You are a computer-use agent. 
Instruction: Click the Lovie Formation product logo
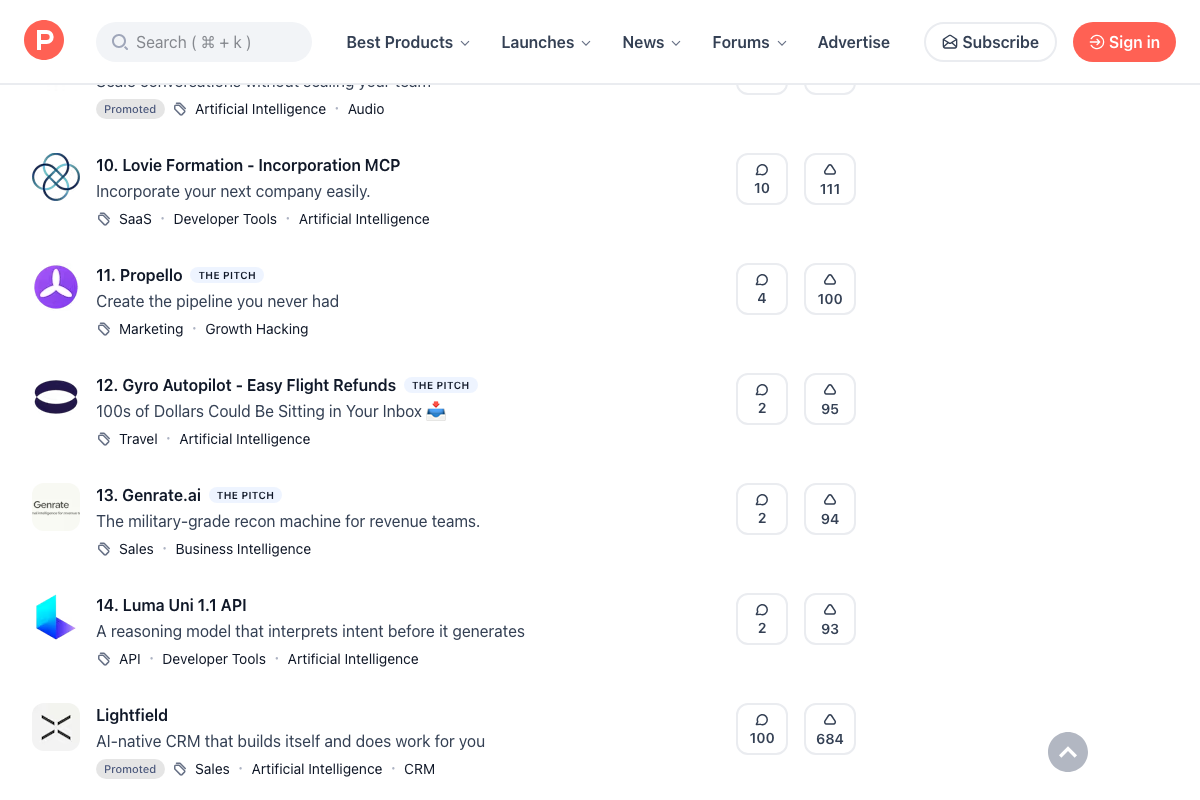coord(56,177)
